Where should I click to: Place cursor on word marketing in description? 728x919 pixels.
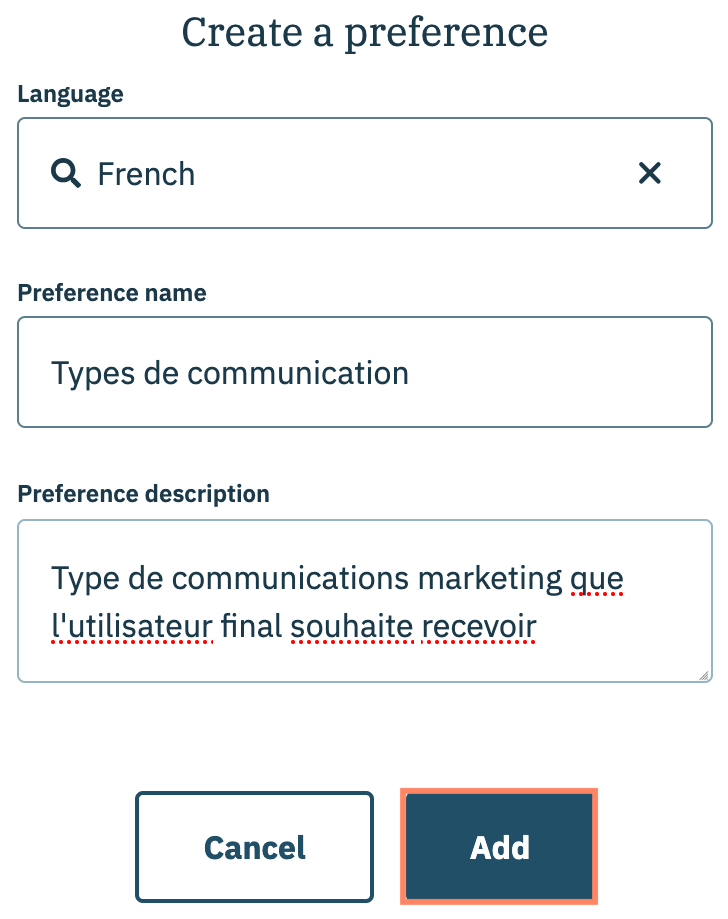click(x=490, y=577)
